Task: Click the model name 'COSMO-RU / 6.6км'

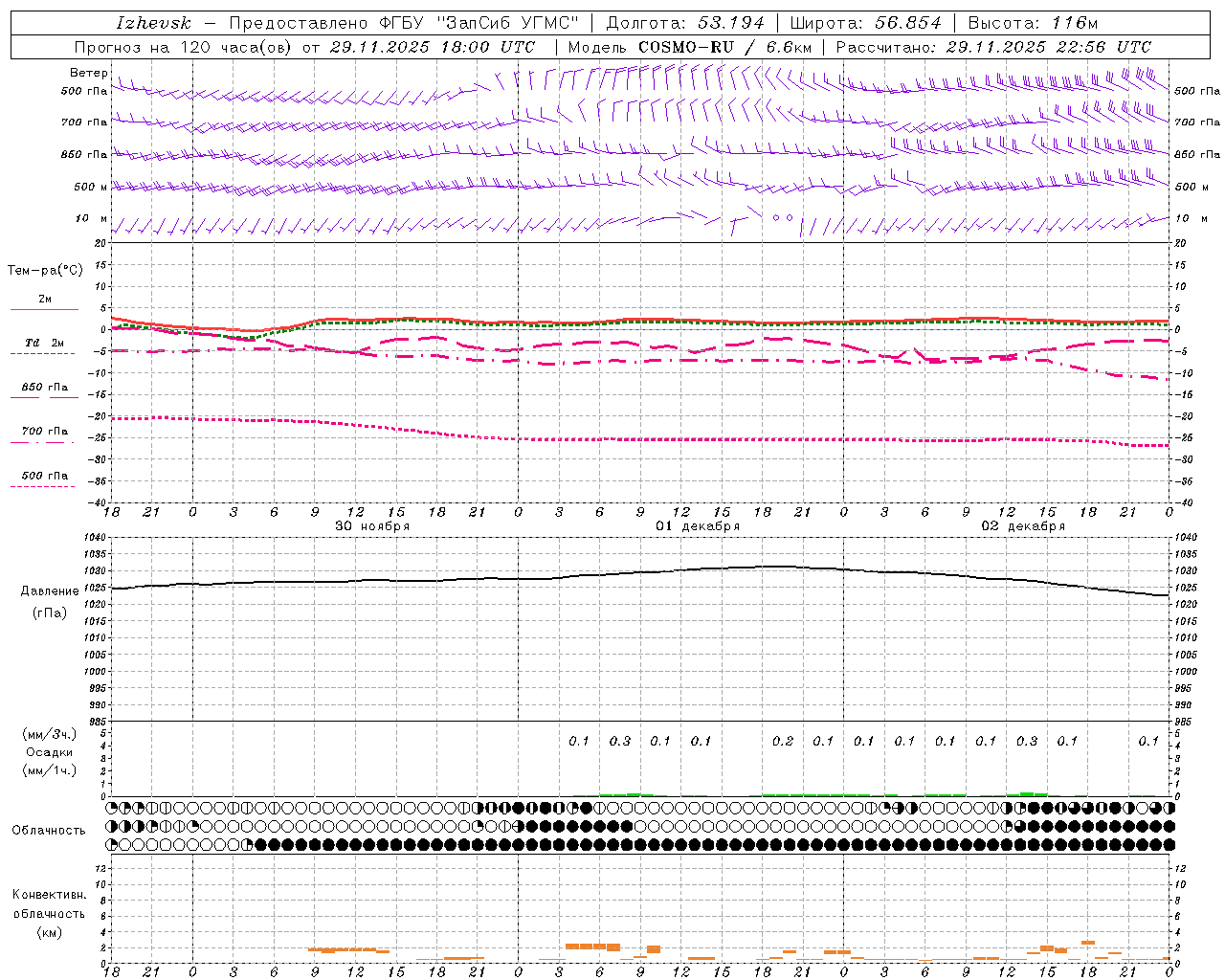Action: click(724, 47)
